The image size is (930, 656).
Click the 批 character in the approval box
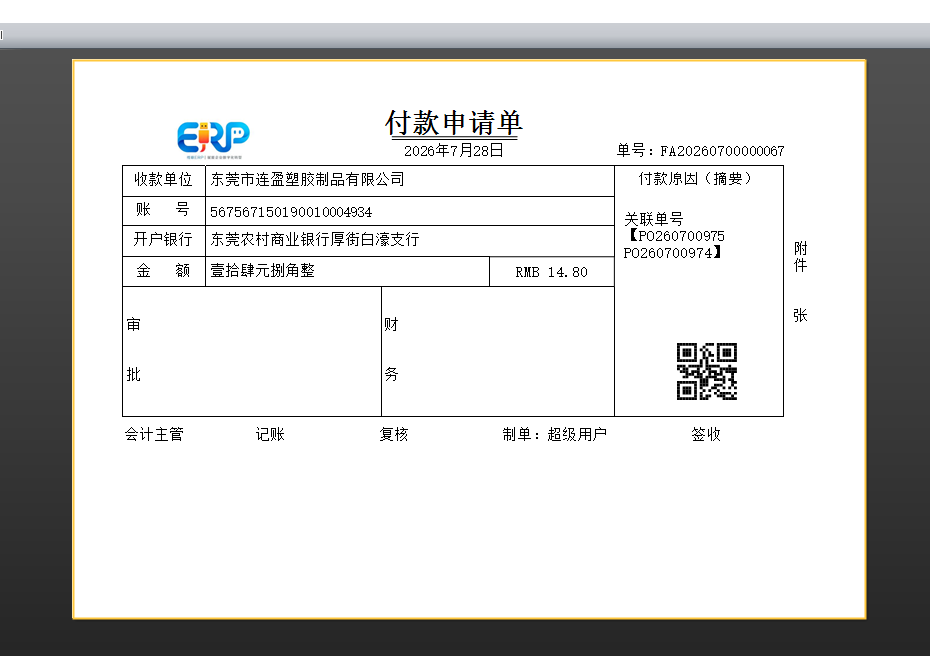[x=133, y=374]
